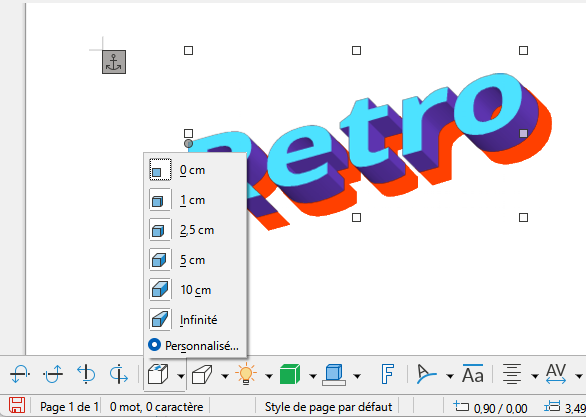Click the extrusion Direction cube icon
This screenshot has width=586, height=417.
202,374
